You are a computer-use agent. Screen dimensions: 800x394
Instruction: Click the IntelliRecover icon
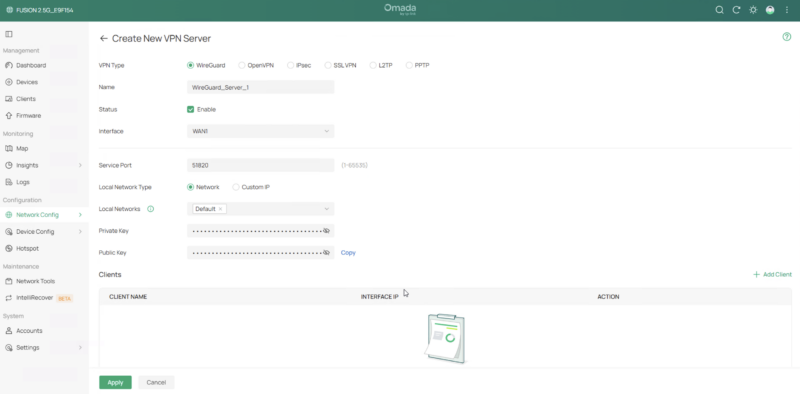click(x=9, y=298)
